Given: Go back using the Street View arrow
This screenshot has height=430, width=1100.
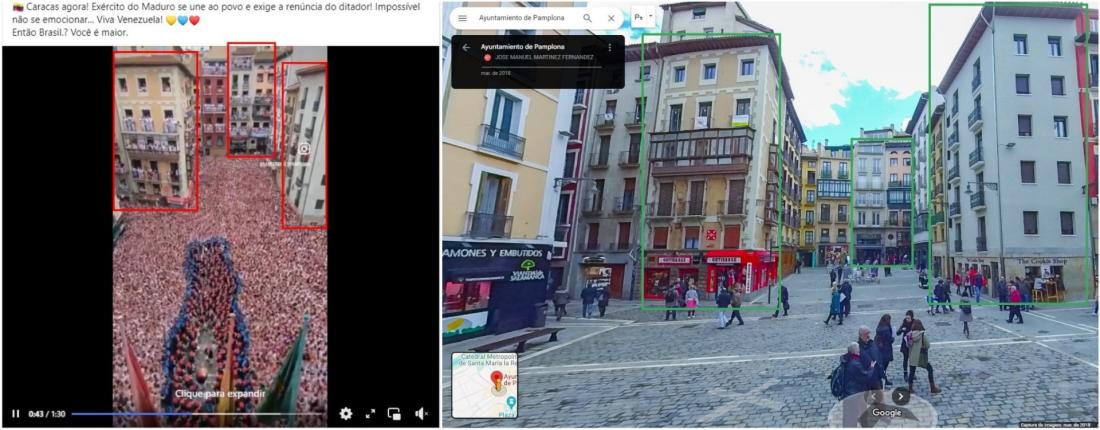Looking at the screenshot, I should (x=467, y=47).
